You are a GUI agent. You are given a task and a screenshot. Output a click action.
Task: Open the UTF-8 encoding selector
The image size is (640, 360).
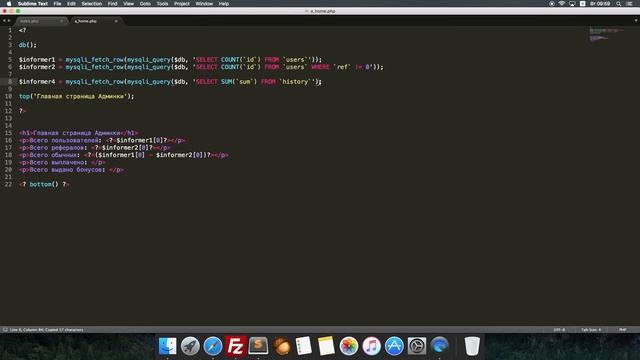[x=559, y=329]
